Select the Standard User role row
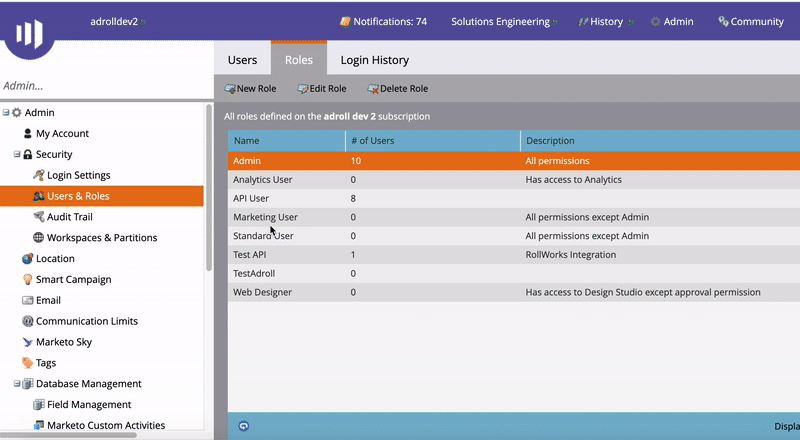This screenshot has width=800, height=440. (x=514, y=236)
